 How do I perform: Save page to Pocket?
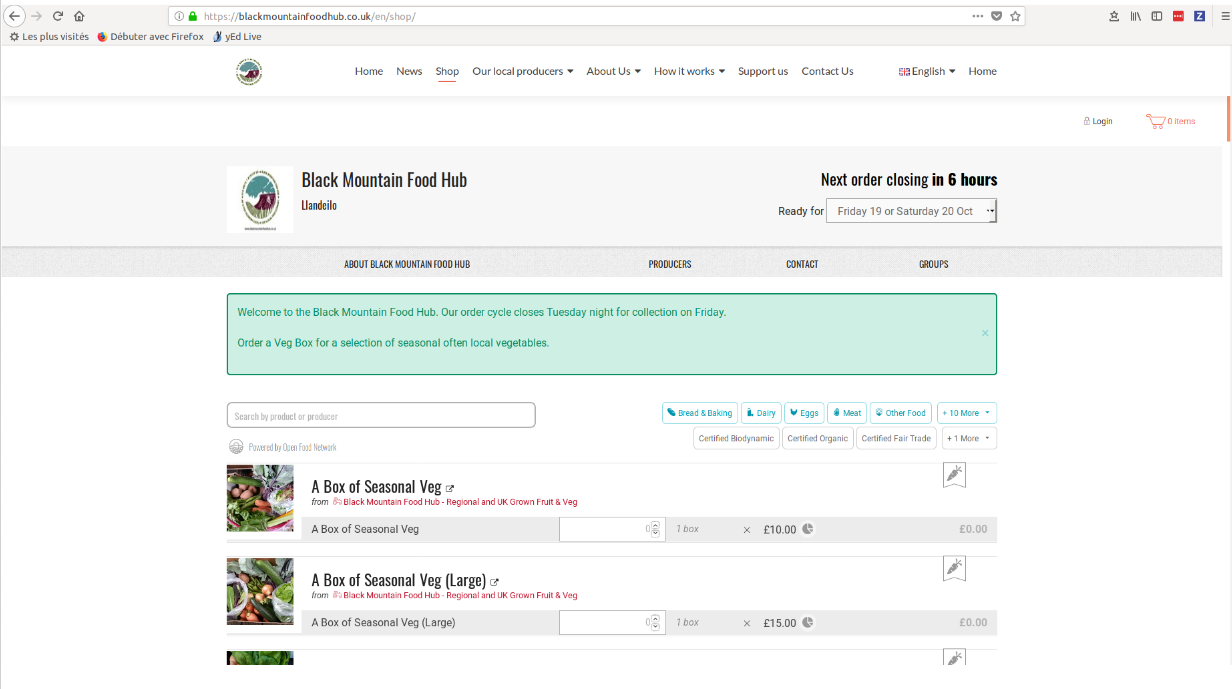(996, 16)
